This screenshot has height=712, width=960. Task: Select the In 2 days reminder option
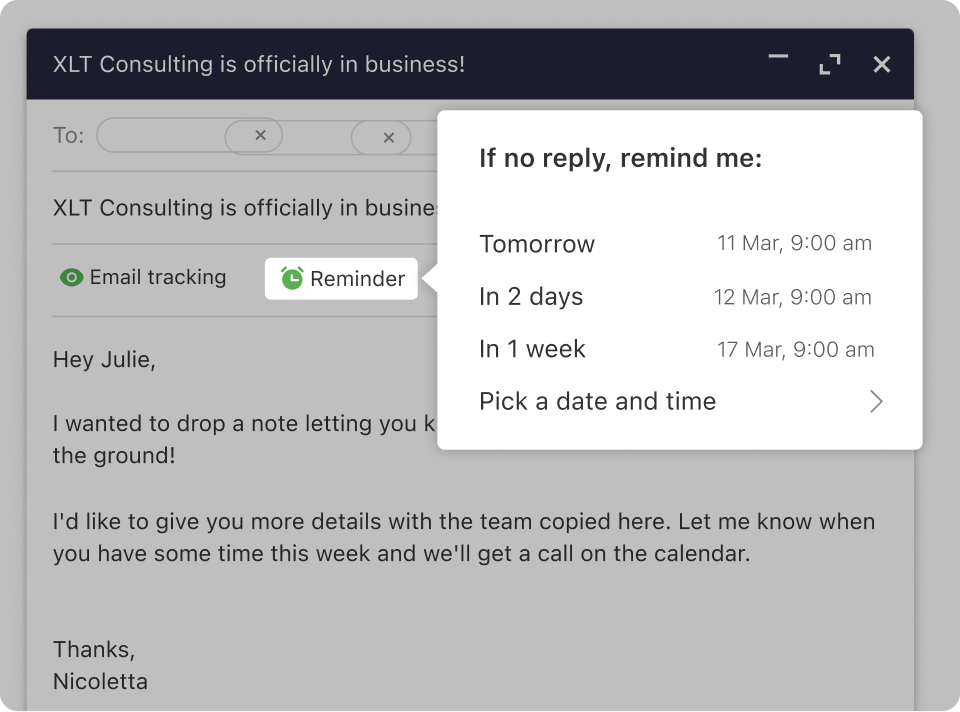click(531, 296)
